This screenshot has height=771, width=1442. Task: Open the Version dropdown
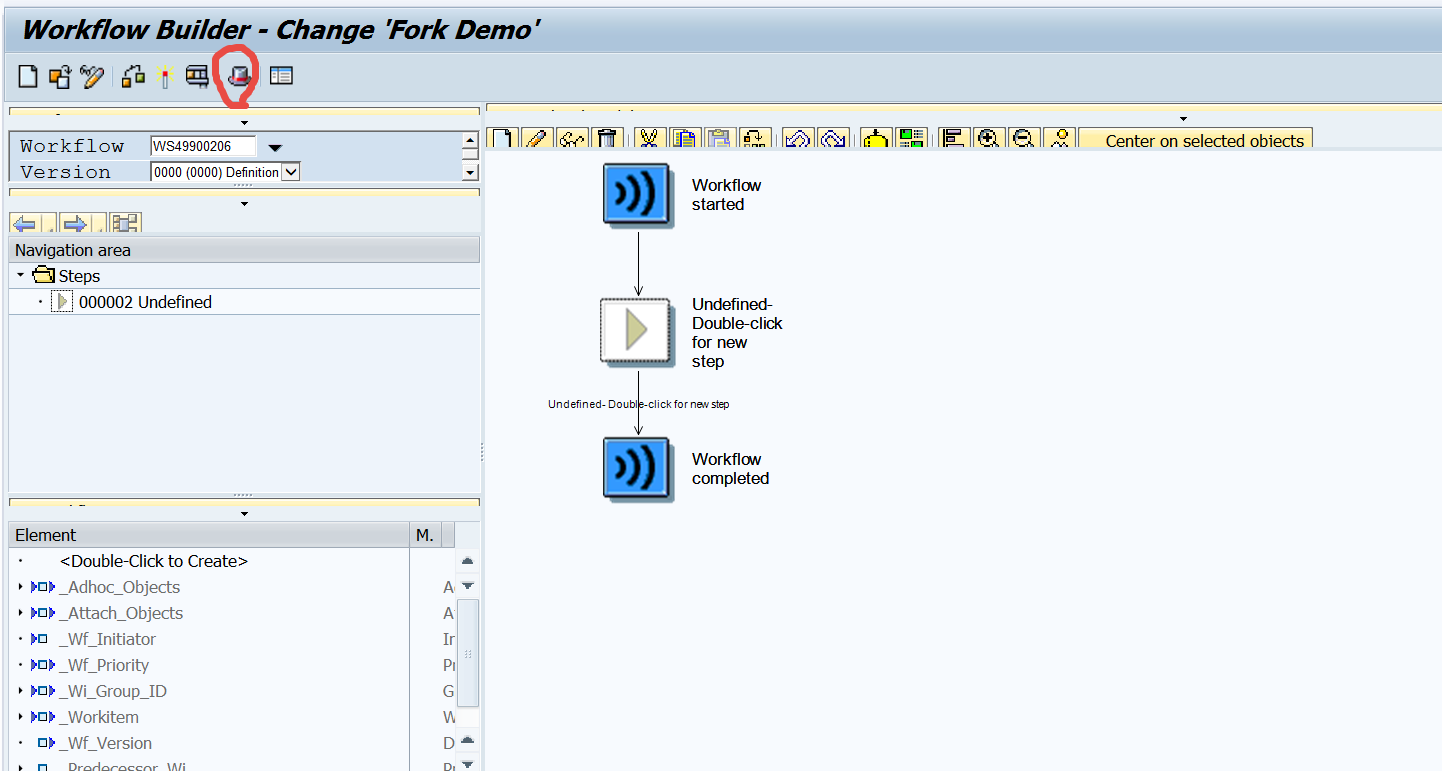coord(290,172)
